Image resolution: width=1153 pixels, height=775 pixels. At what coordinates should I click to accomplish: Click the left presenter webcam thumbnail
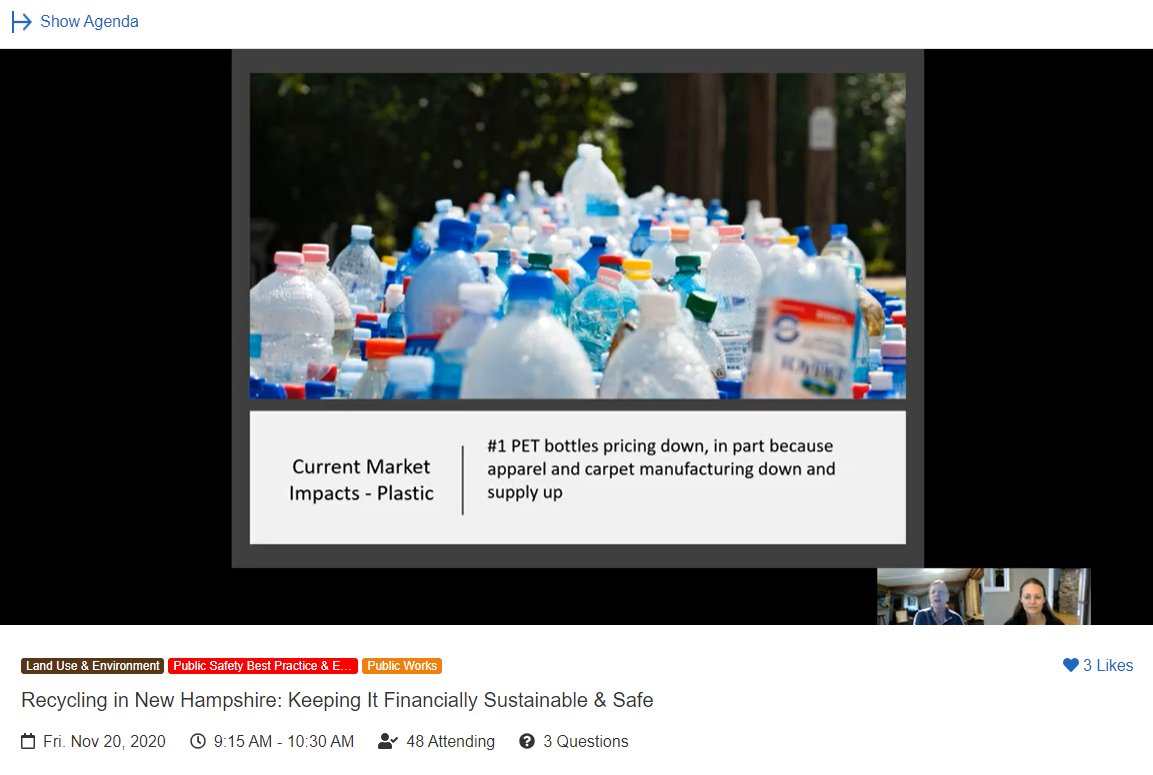[x=929, y=596]
